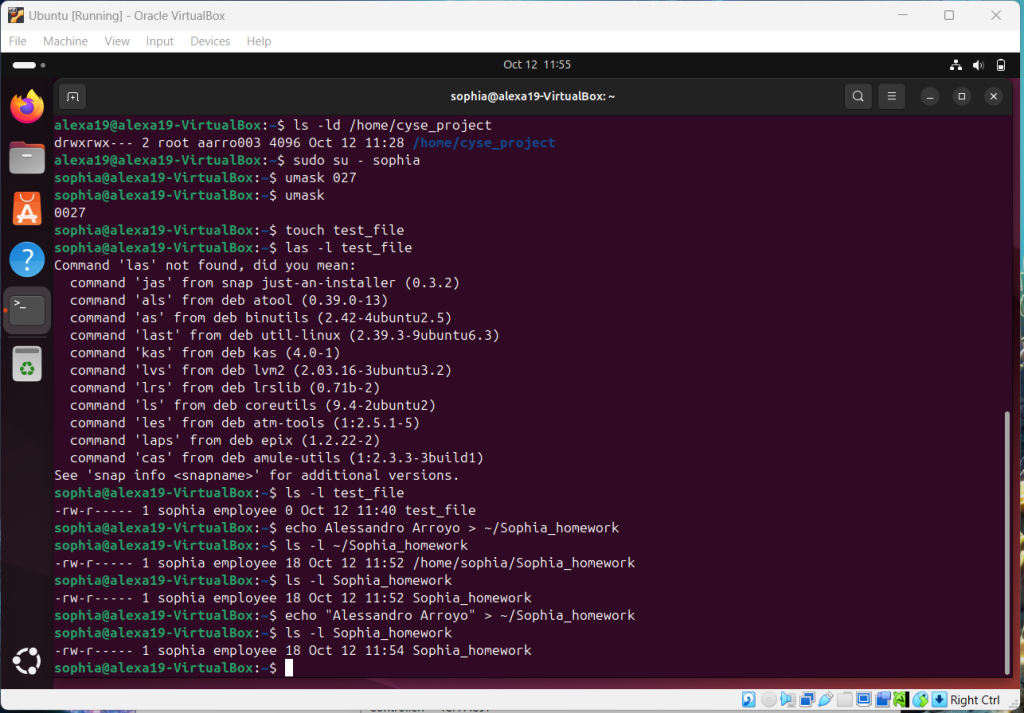Open the clock and calendar panel
Viewport: 1024px width, 713px height.
(x=537, y=65)
